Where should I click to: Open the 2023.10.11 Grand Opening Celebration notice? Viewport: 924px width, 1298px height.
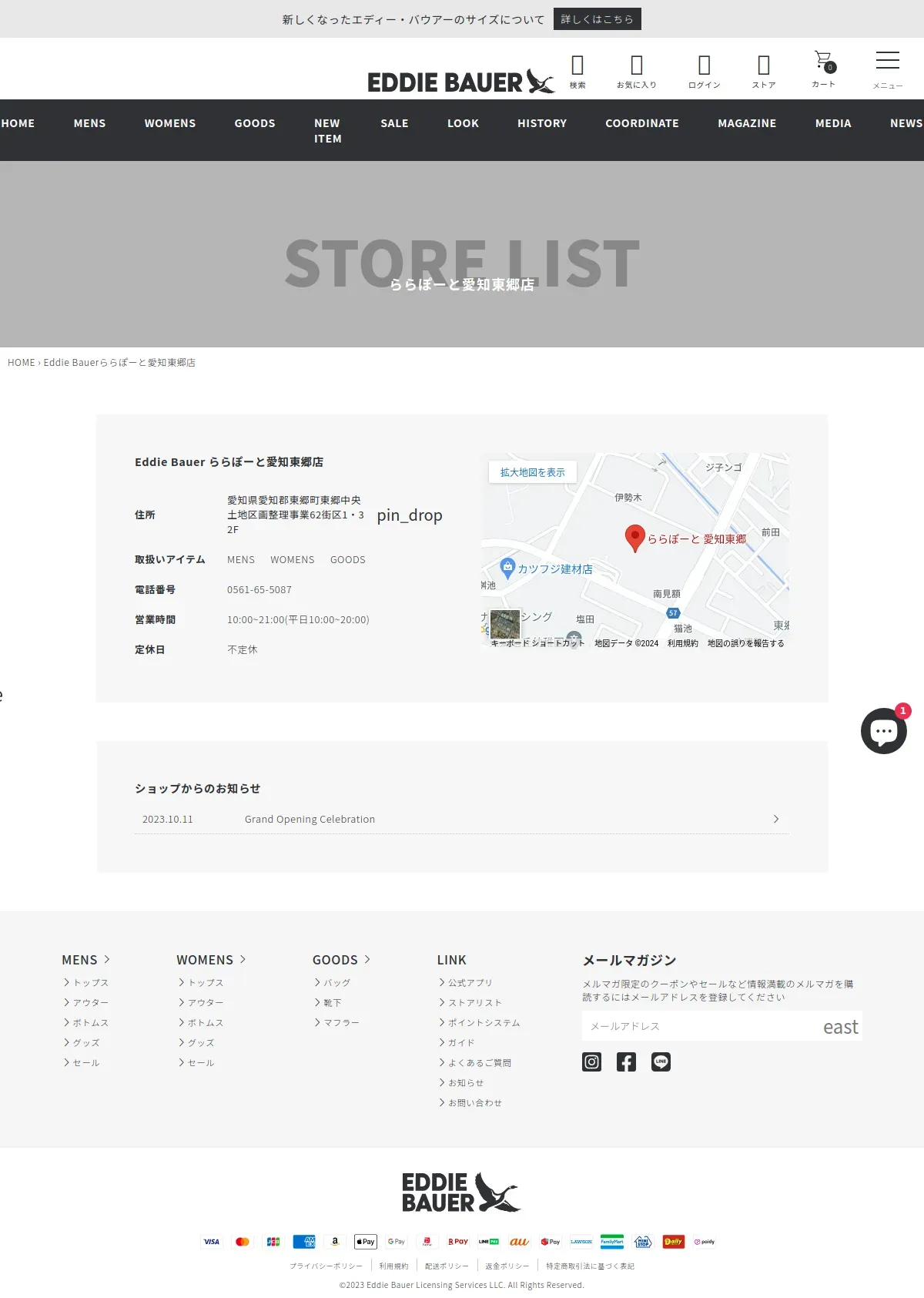click(461, 819)
